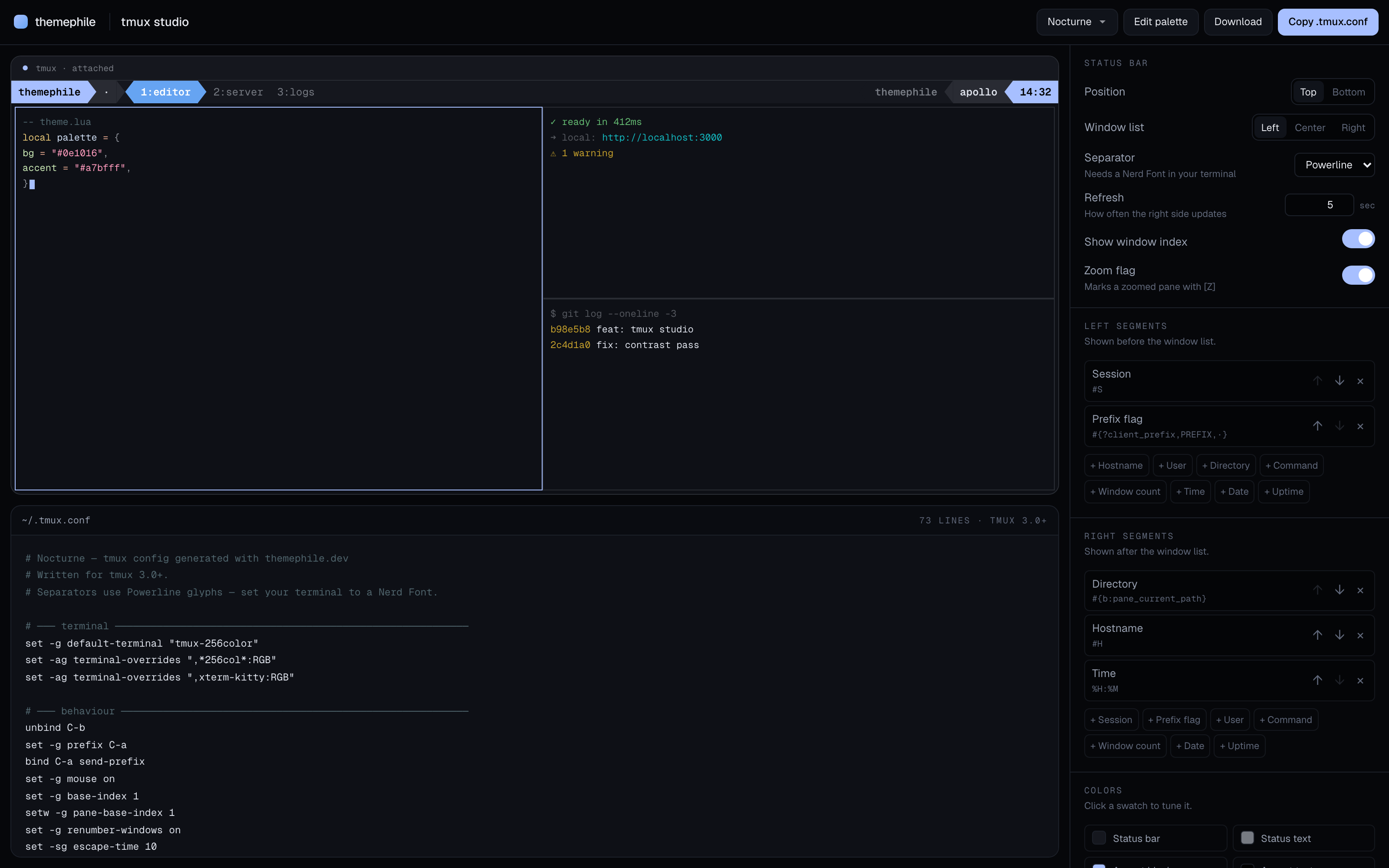
Task: Toggle Show window index switch
Action: [x=1358, y=239]
